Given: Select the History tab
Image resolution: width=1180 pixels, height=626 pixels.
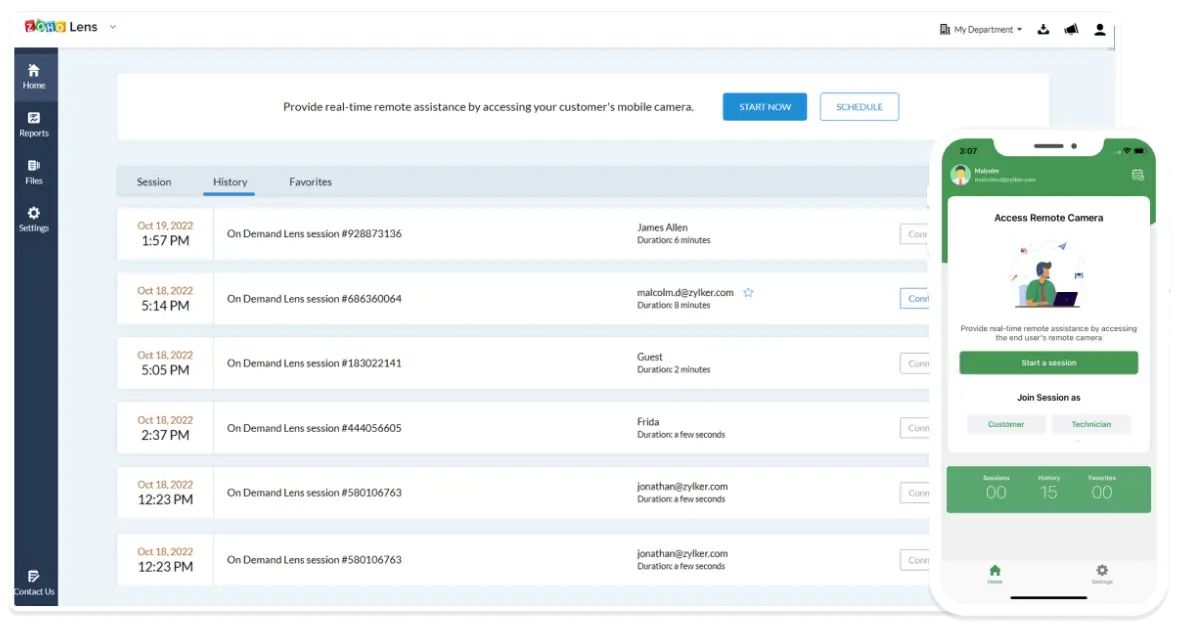Looking at the screenshot, I should (230, 182).
